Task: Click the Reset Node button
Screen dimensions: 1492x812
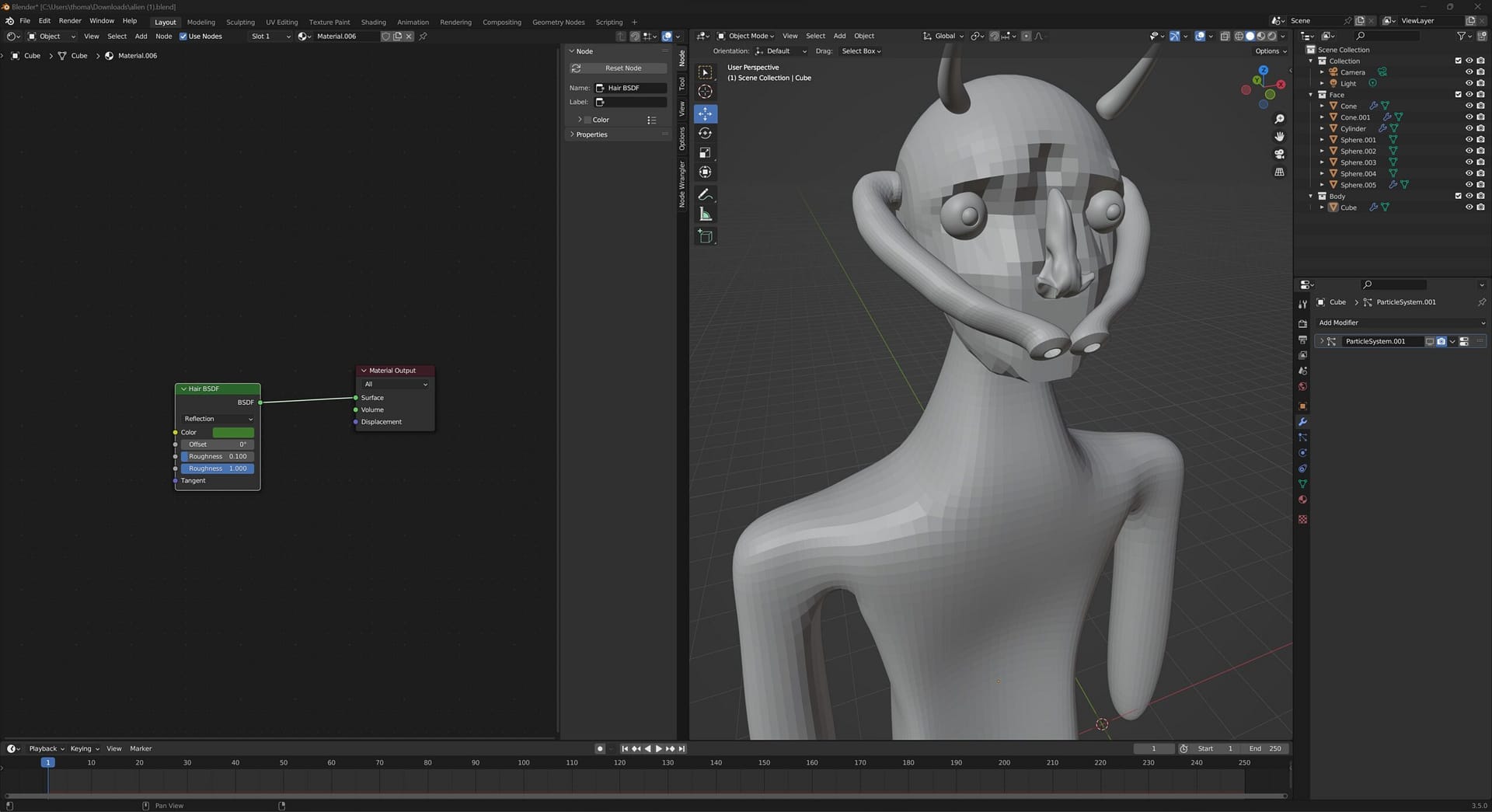Action: [x=622, y=68]
